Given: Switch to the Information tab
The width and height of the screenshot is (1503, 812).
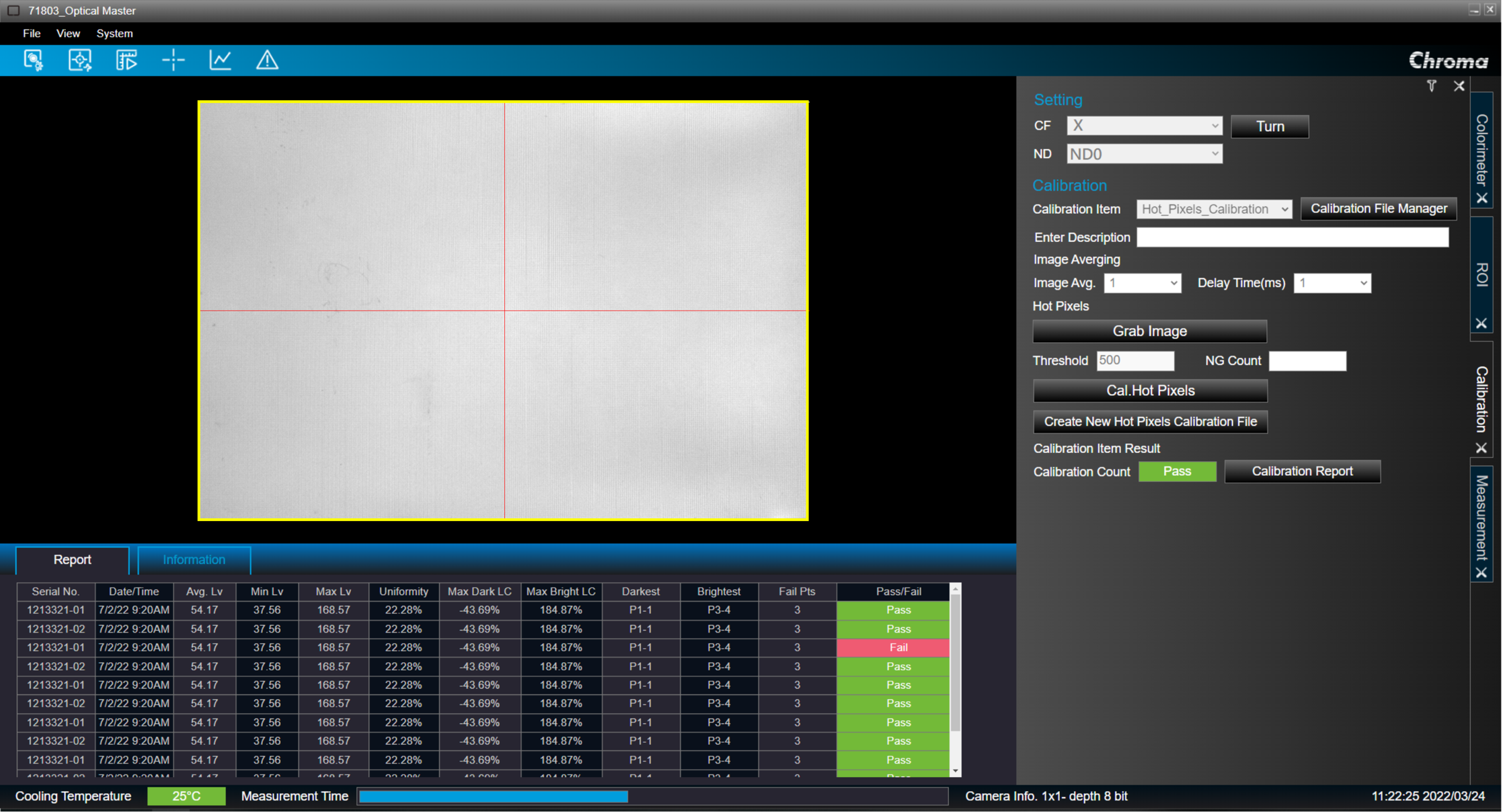Looking at the screenshot, I should 194,560.
